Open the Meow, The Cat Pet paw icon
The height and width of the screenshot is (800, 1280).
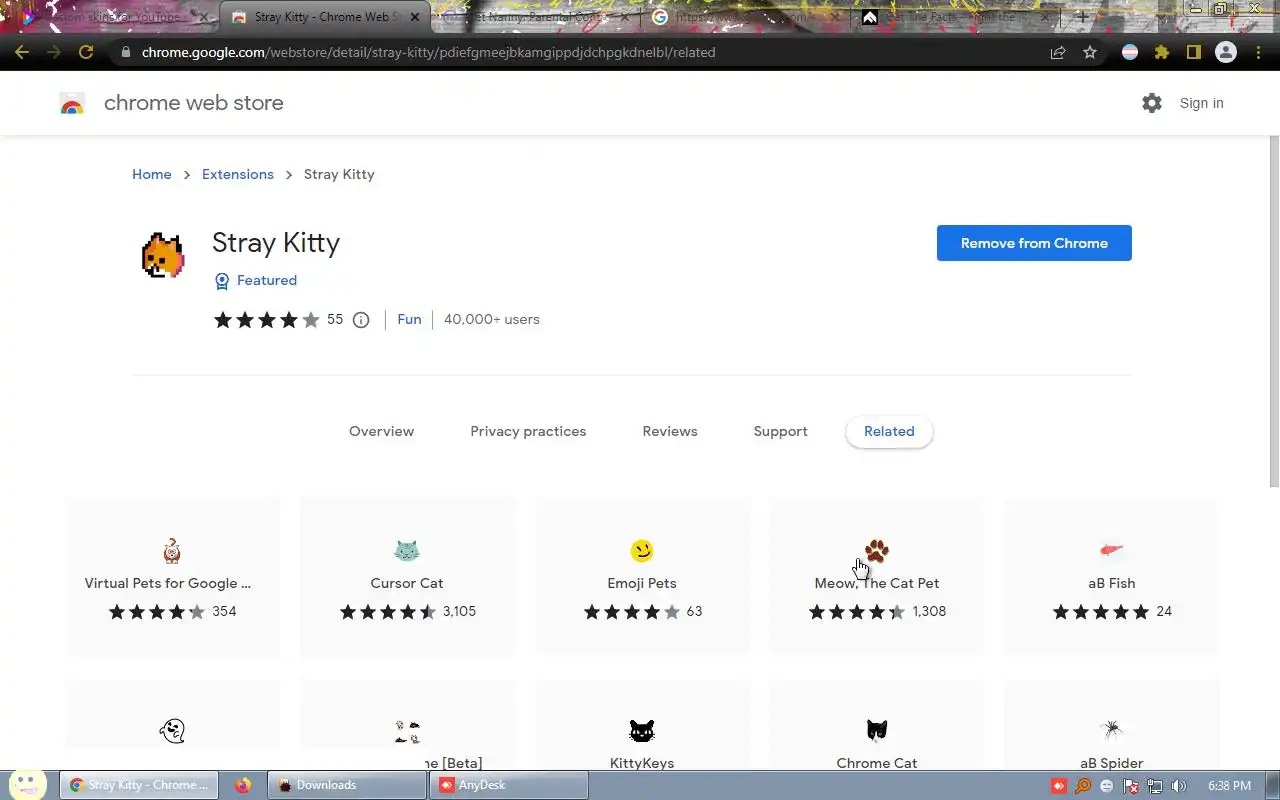877,550
